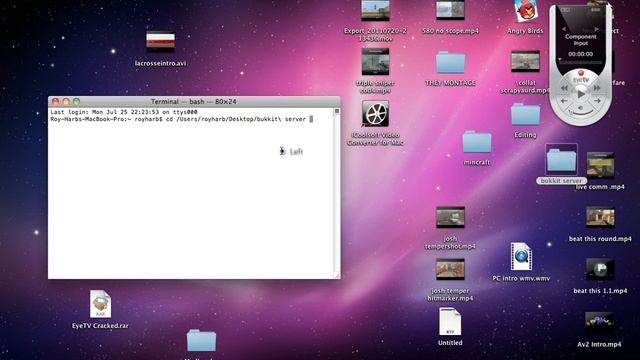Select the Editing folder

[x=525, y=114]
